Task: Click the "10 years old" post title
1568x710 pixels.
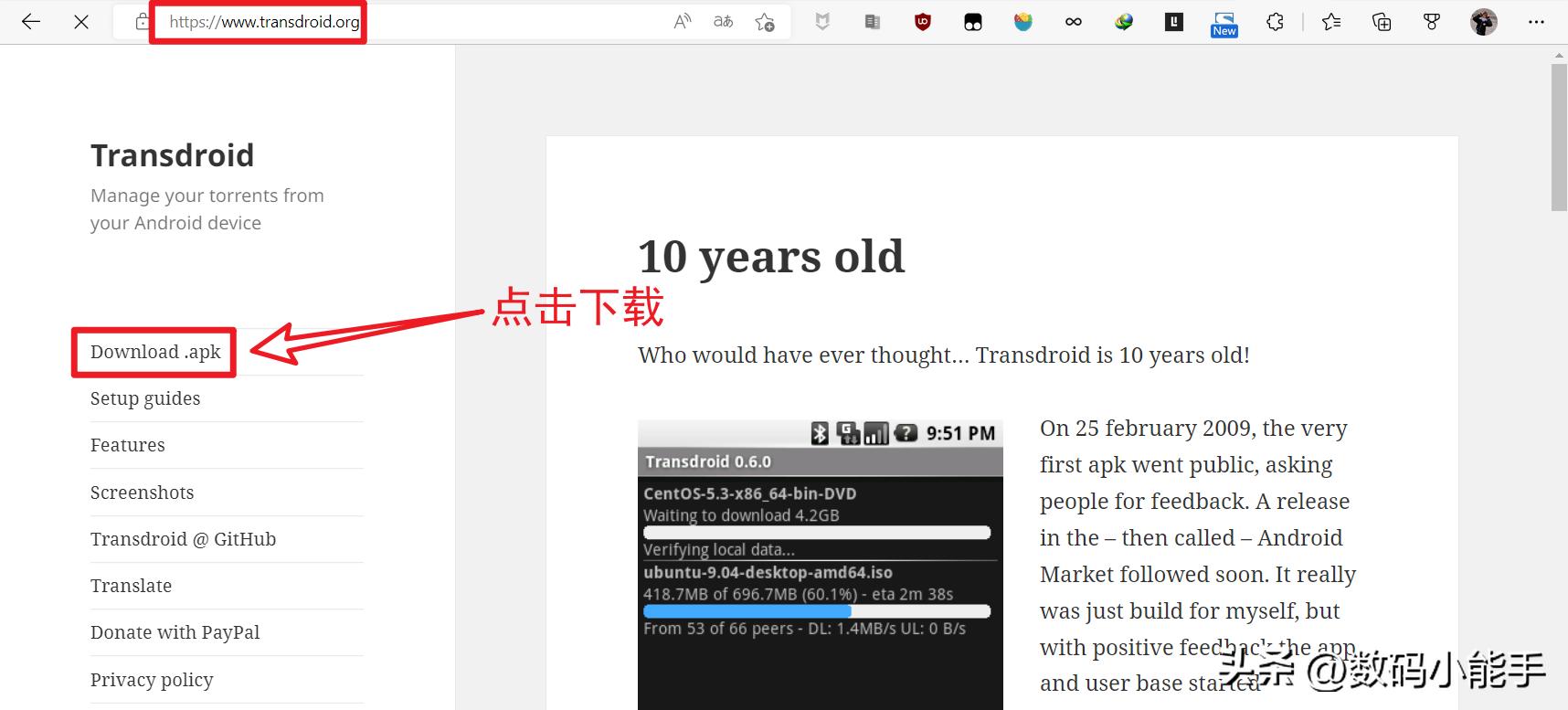Action: pos(771,257)
